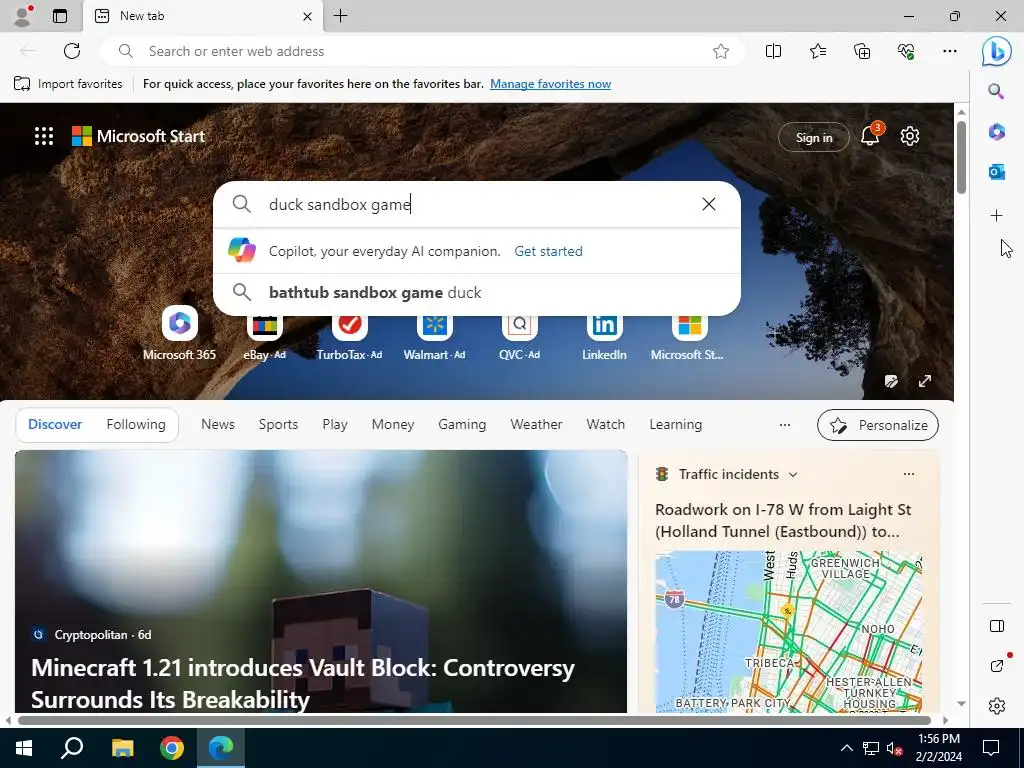Open page settings gear on Microsoft Start
This screenshot has width=1024, height=768.
tap(910, 136)
